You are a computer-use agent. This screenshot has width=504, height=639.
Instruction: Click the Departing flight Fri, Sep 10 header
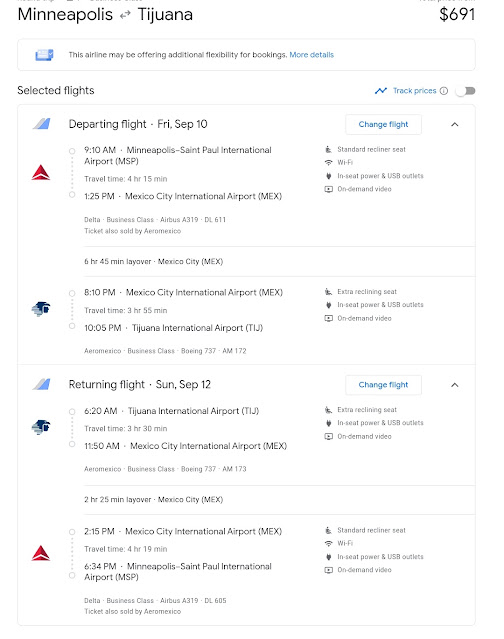pyautogui.click(x=138, y=124)
